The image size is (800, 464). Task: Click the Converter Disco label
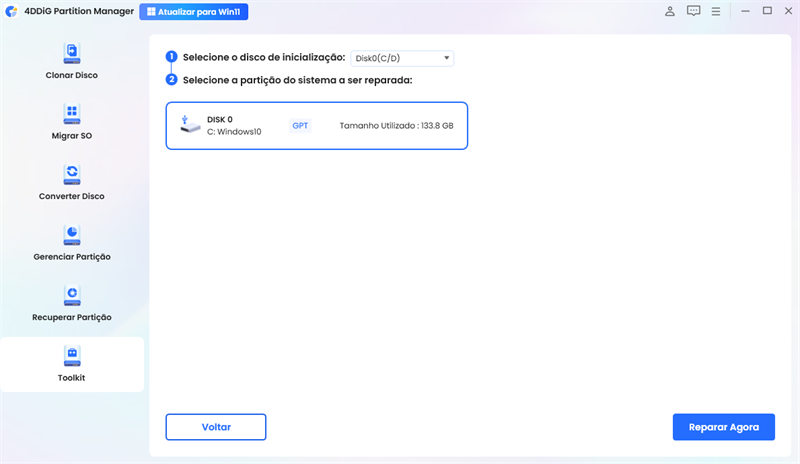point(71,196)
